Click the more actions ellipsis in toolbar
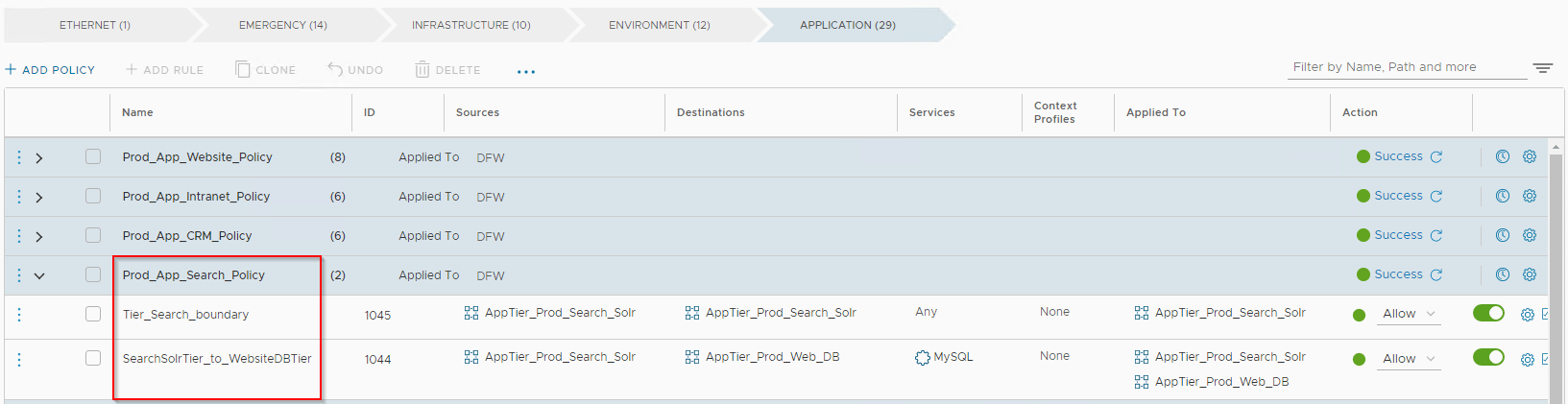The height and width of the screenshot is (404, 1568). point(526,71)
